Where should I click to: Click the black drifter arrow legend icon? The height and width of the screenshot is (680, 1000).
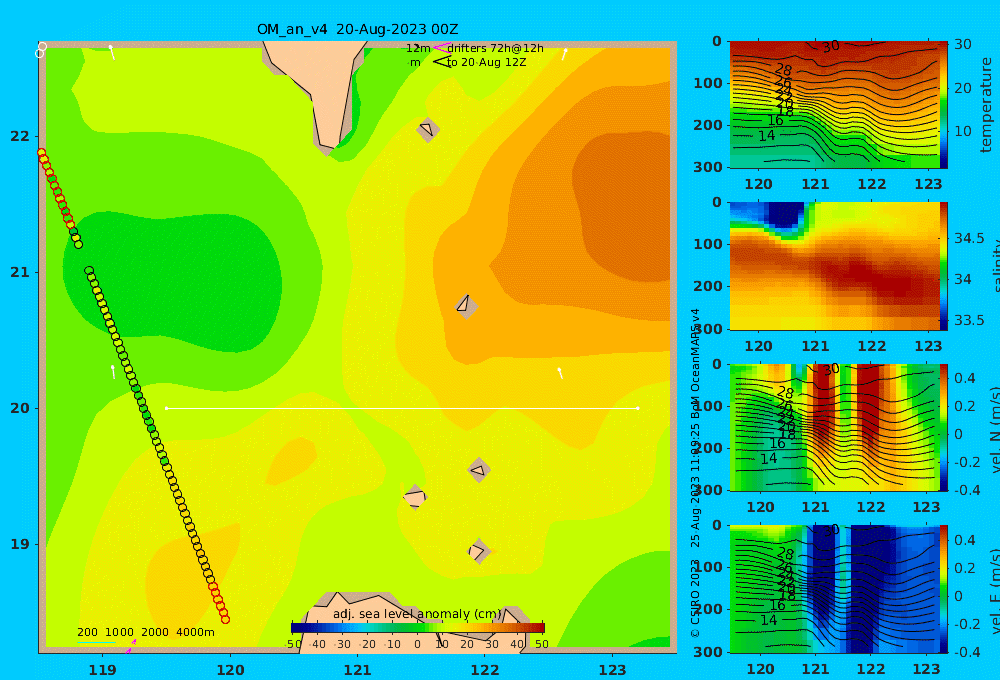coord(441,62)
